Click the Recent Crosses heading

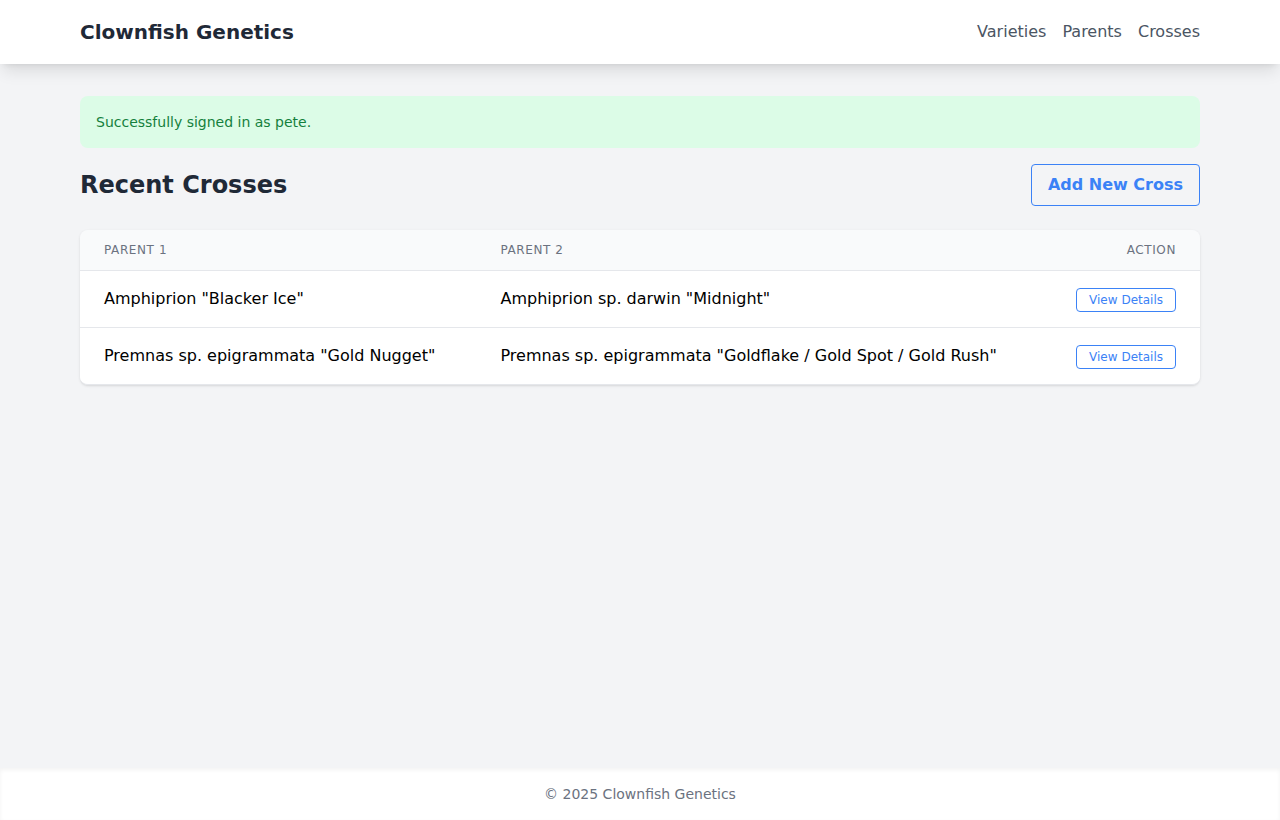[x=183, y=185]
